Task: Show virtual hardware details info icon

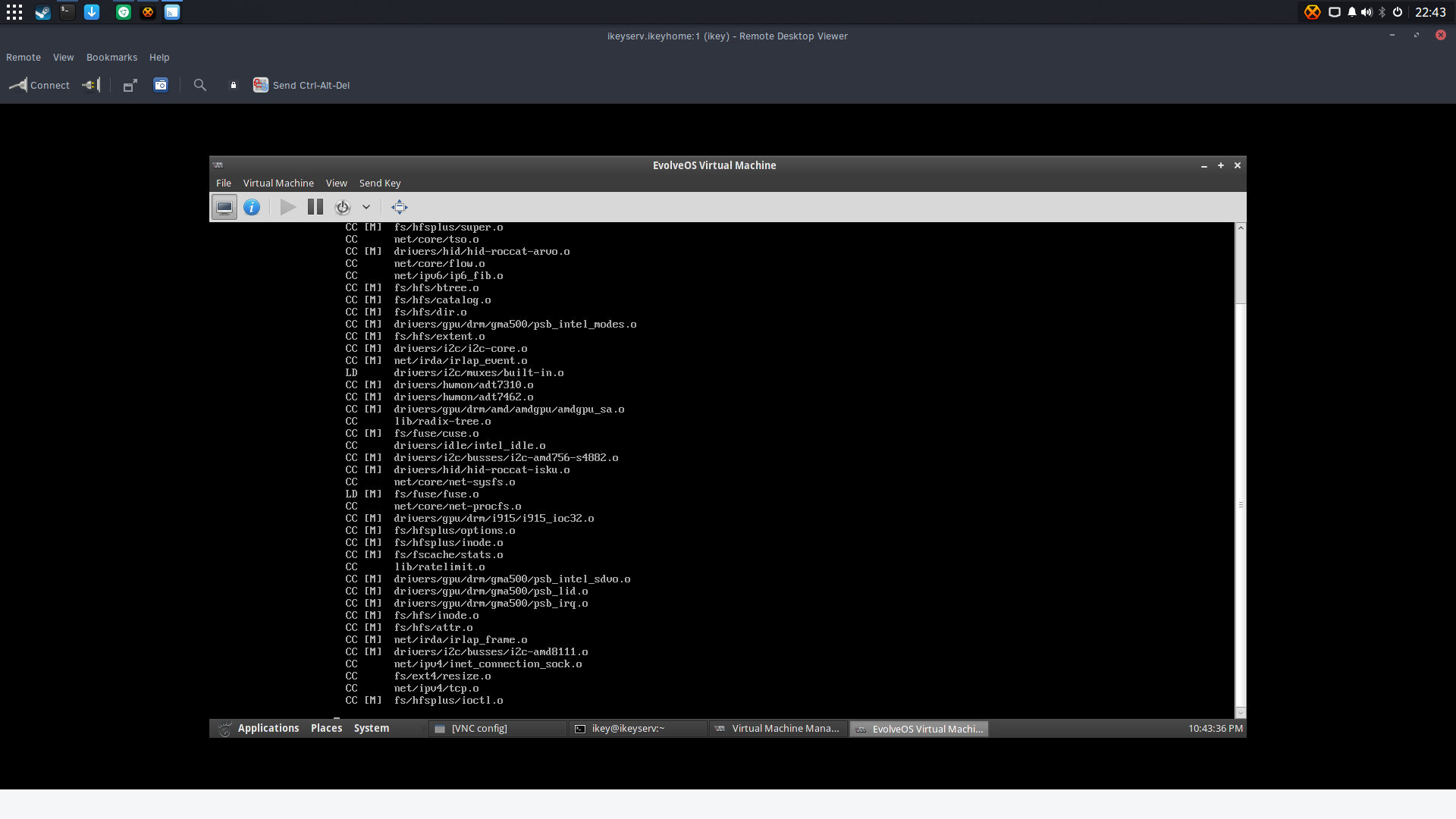Action: [252, 207]
